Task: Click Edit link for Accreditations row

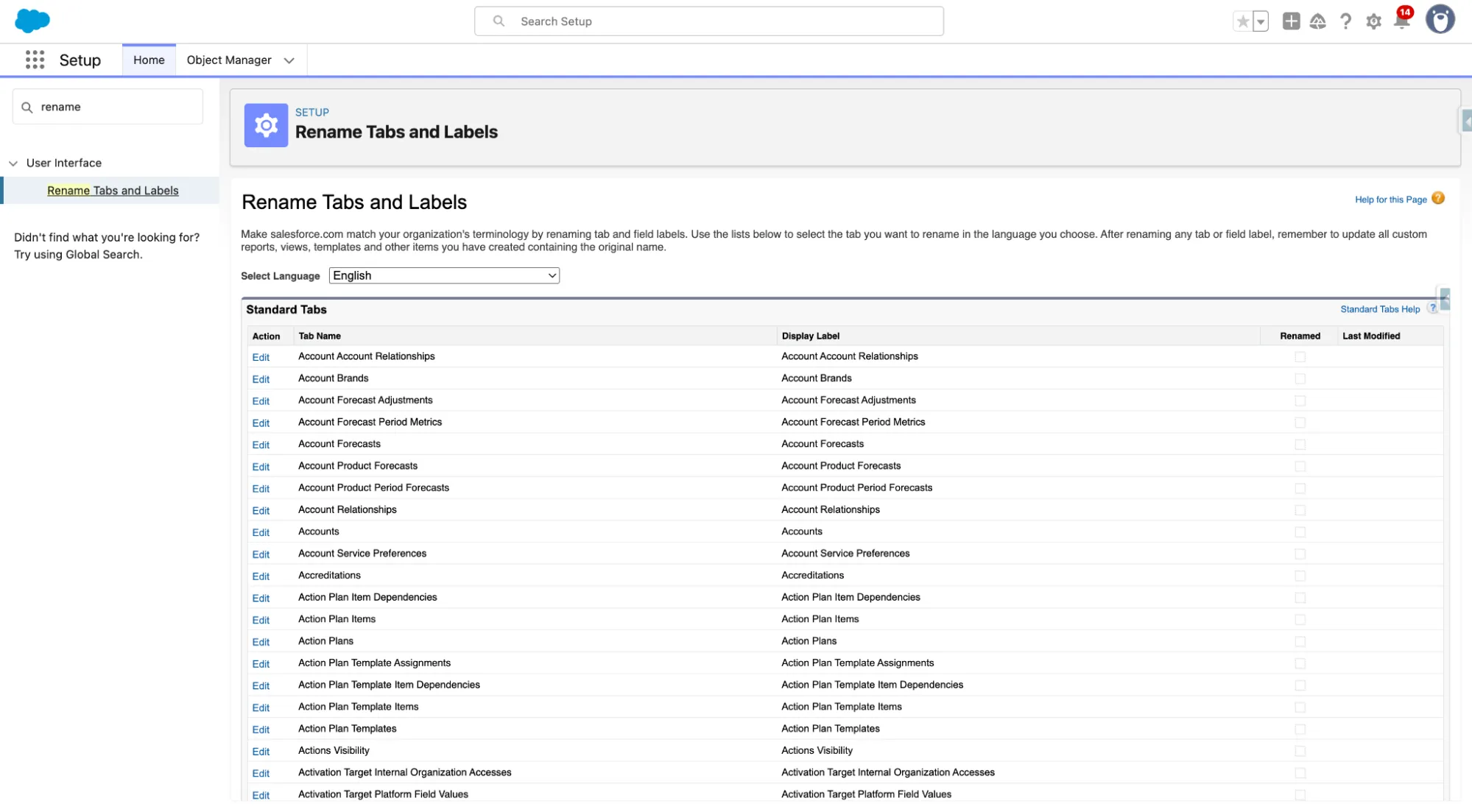Action: 261,576
